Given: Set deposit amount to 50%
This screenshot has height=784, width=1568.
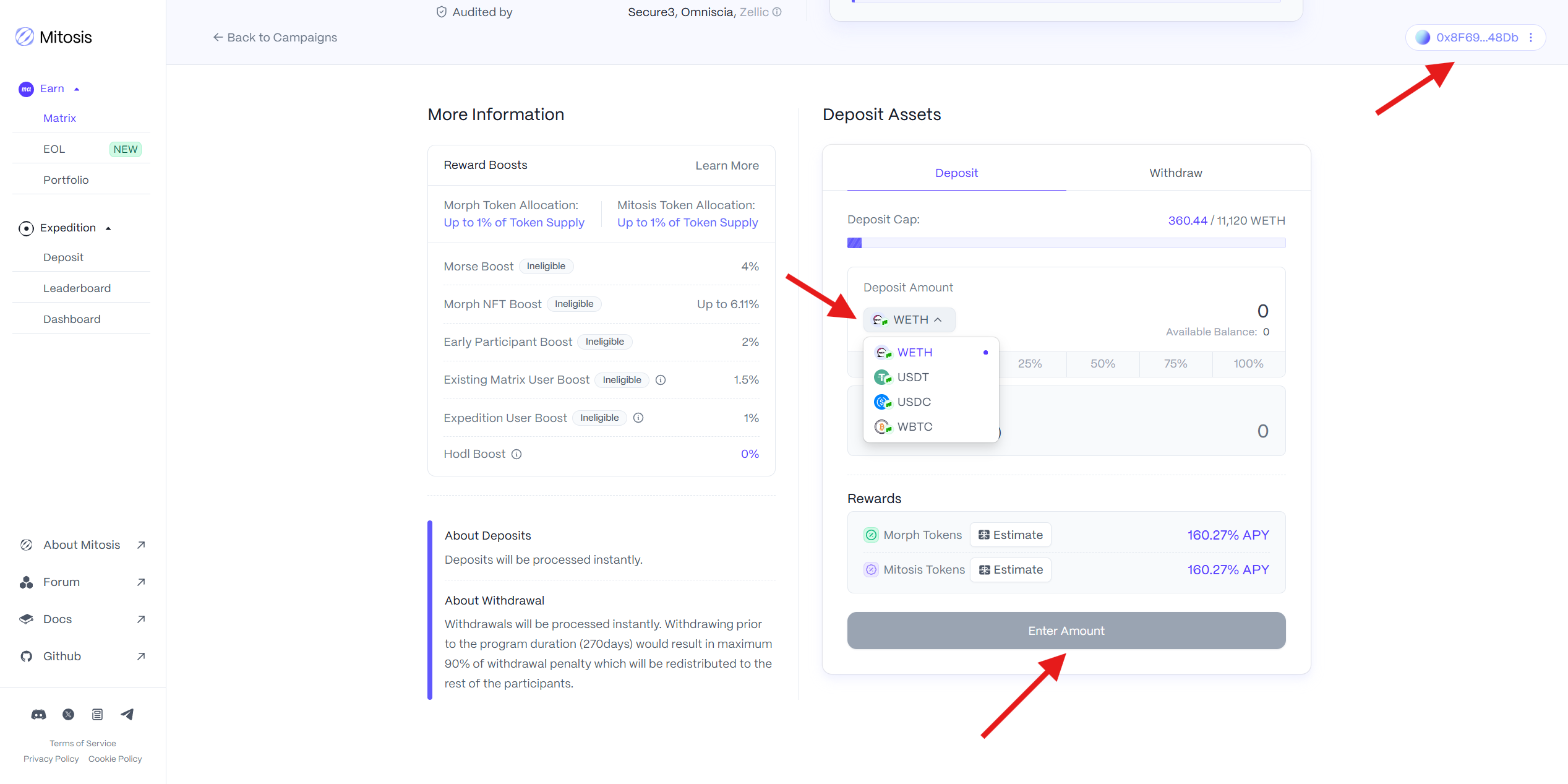Looking at the screenshot, I should pyautogui.click(x=1103, y=364).
